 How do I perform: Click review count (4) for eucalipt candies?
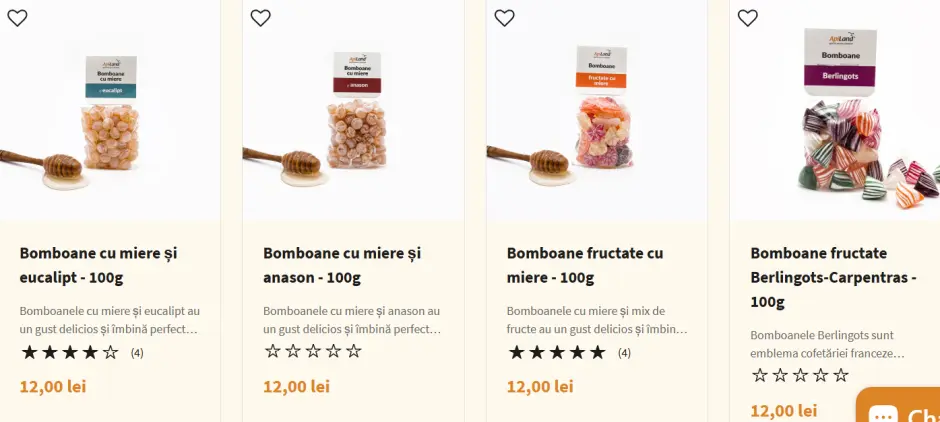pos(137,353)
